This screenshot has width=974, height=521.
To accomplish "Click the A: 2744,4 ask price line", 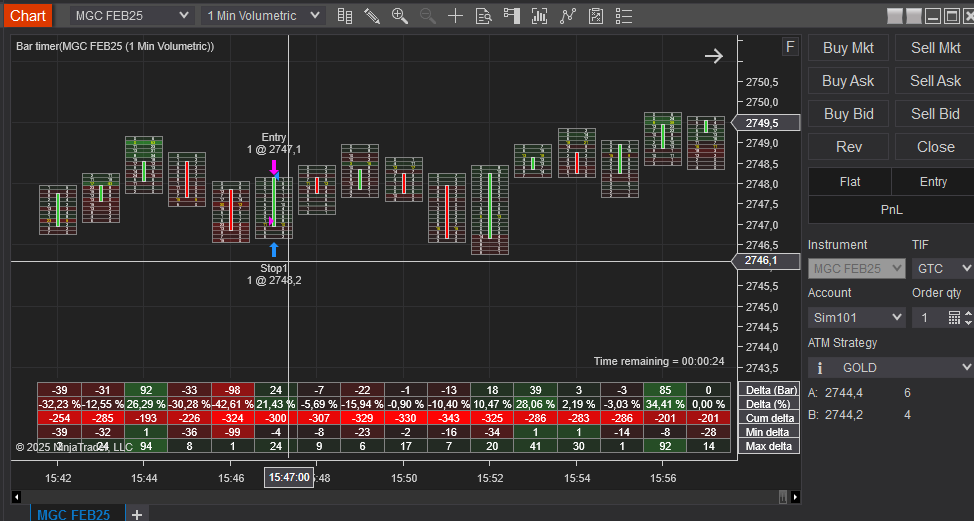I will click(x=860, y=392).
